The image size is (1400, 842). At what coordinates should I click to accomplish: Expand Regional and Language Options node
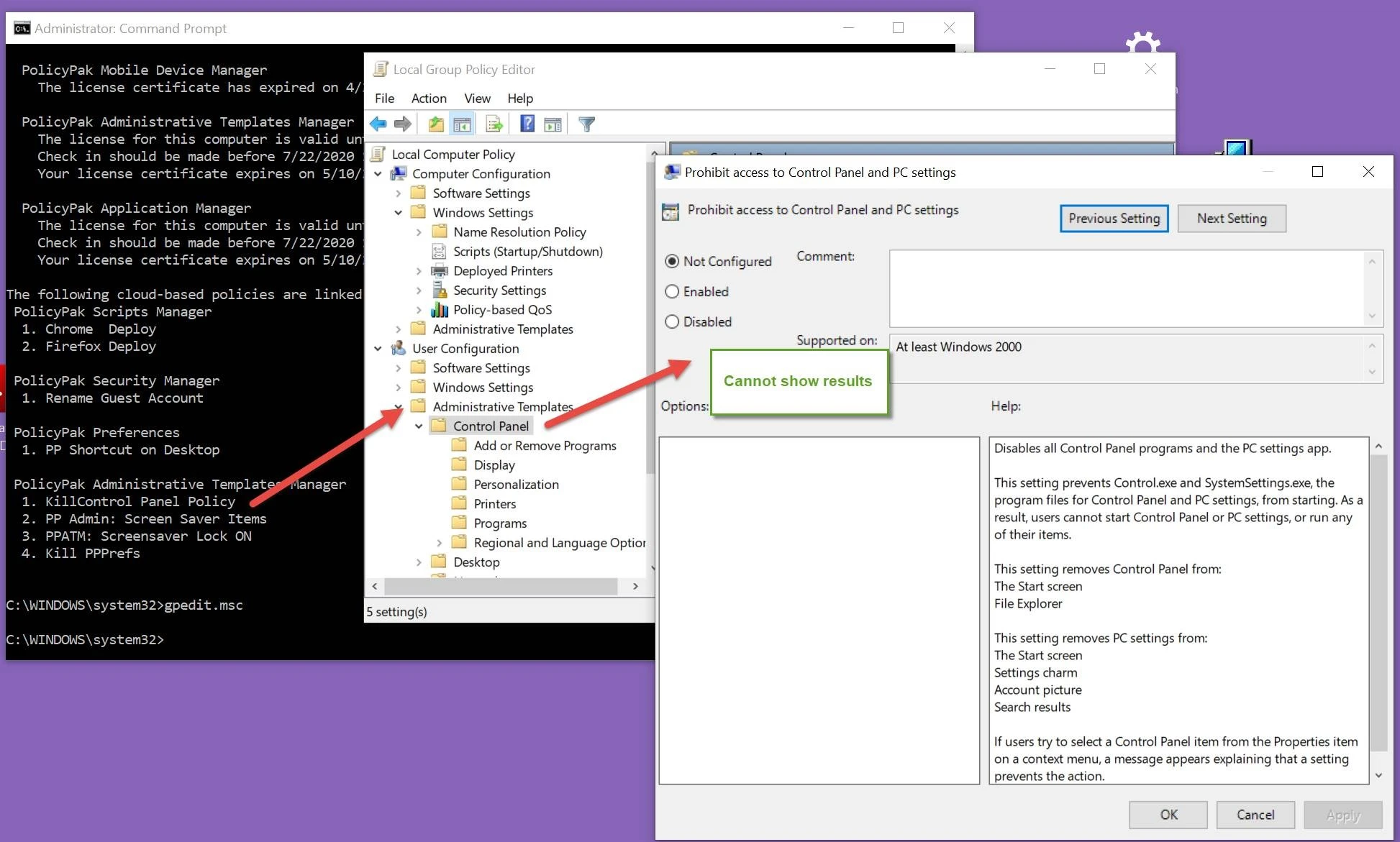tap(440, 542)
